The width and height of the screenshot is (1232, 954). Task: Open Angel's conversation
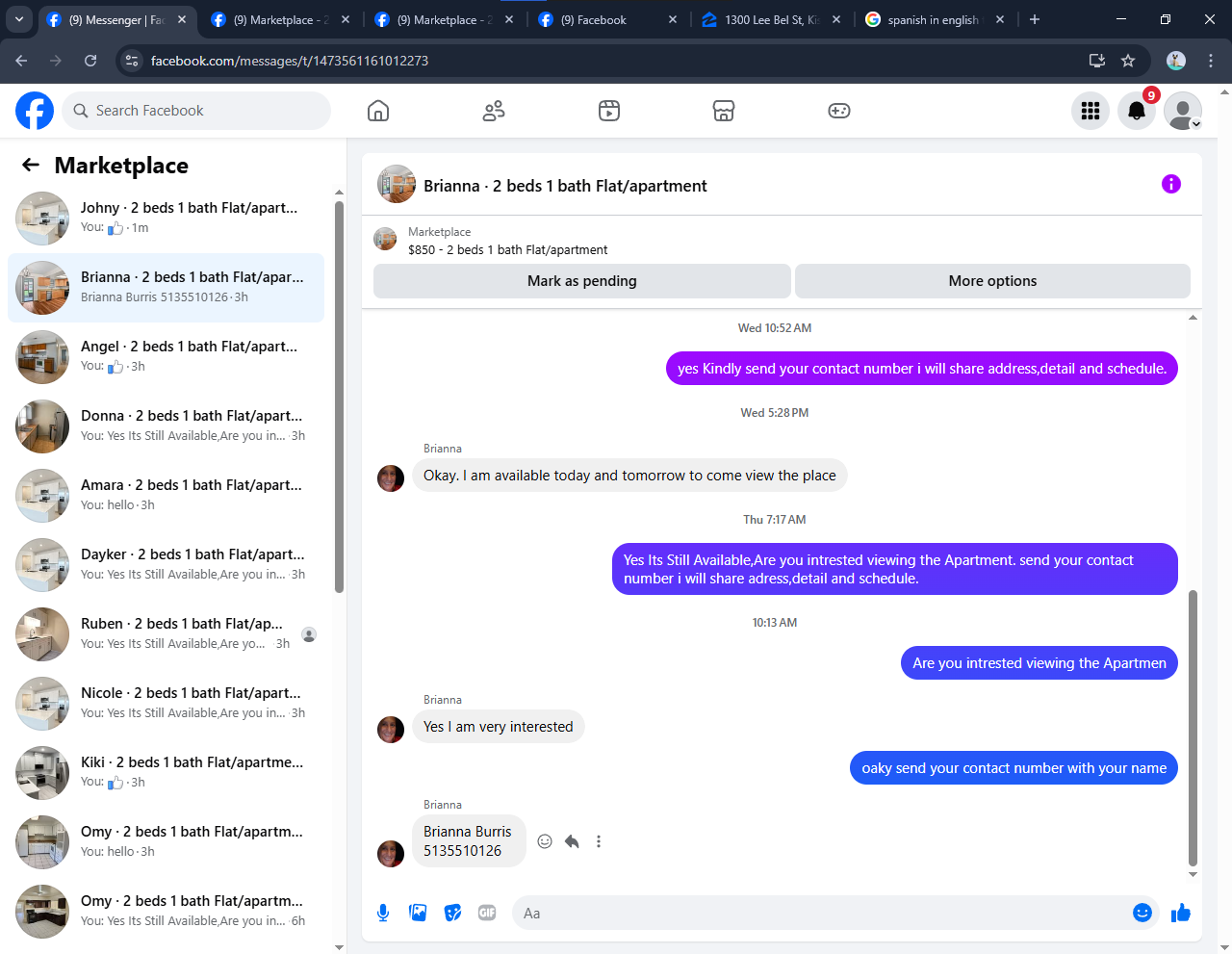(166, 357)
